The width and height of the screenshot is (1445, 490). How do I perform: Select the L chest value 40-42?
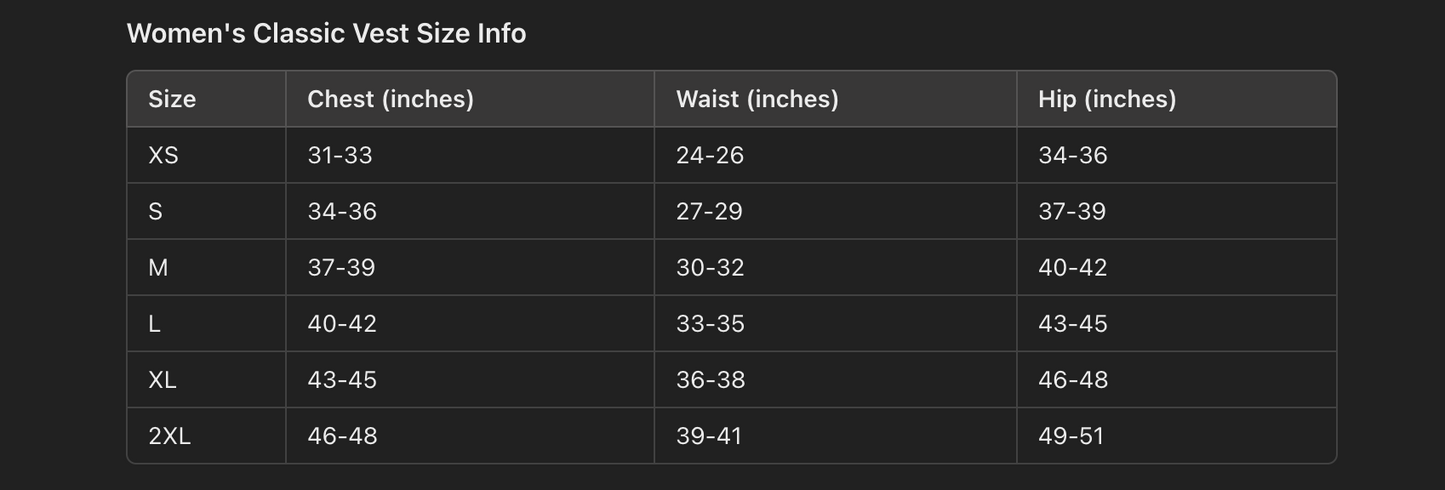(342, 323)
